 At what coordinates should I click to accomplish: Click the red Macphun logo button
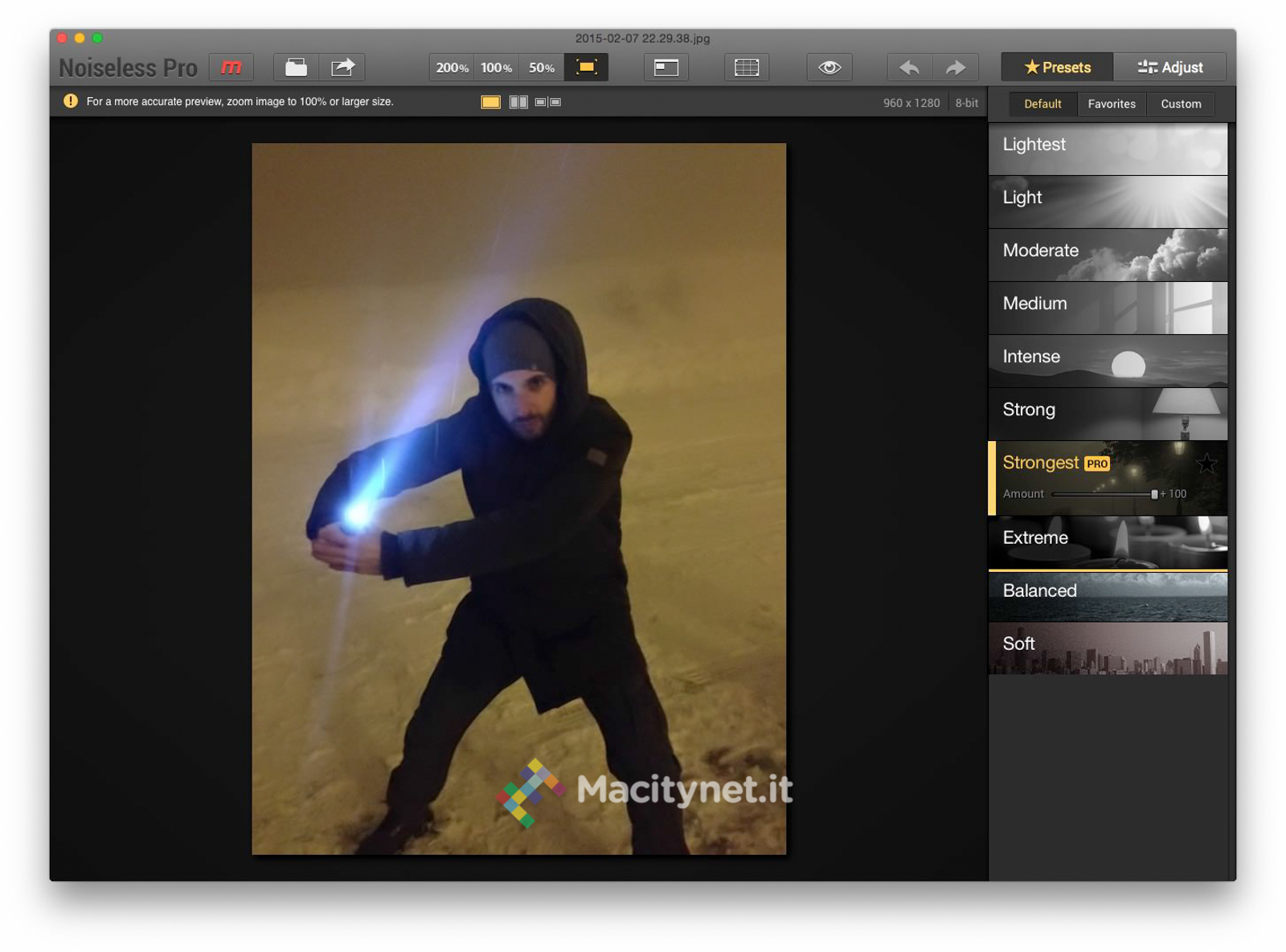(231, 67)
